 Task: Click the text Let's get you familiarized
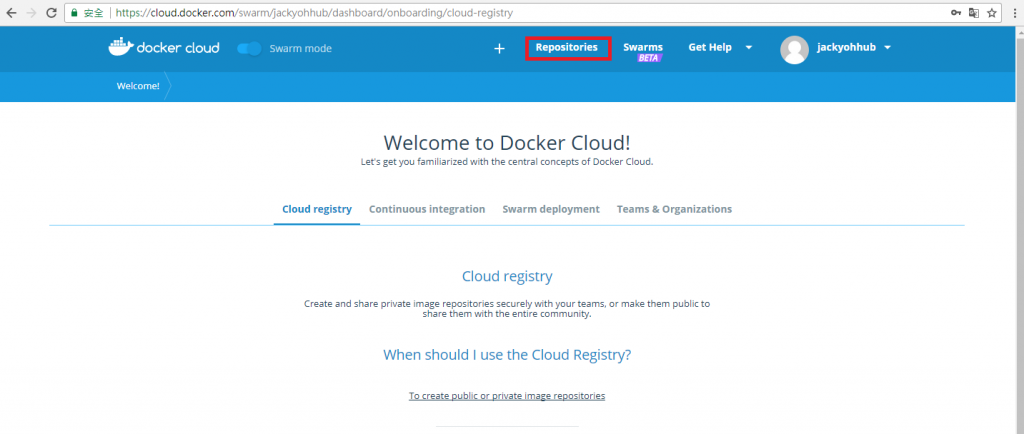coord(507,162)
